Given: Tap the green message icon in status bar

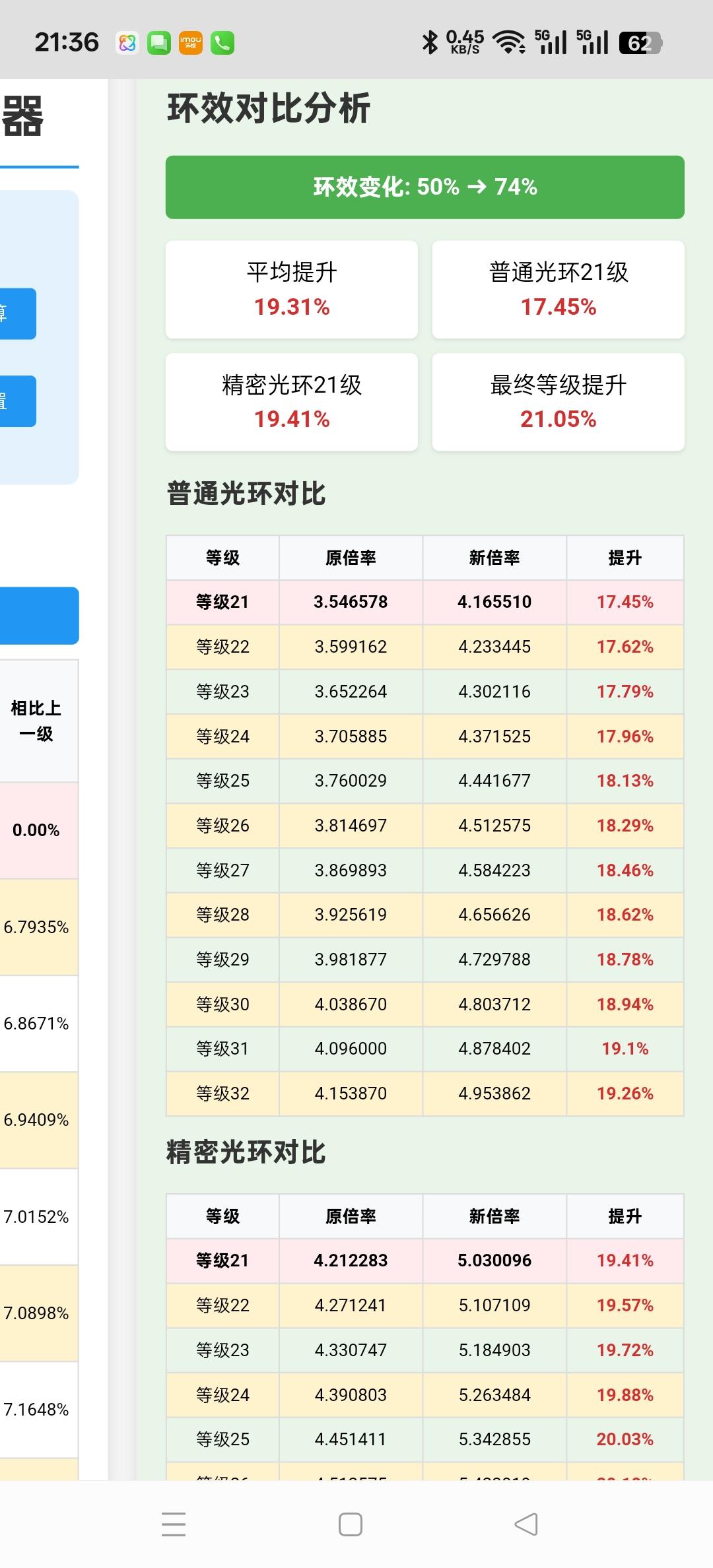Looking at the screenshot, I should [x=158, y=43].
